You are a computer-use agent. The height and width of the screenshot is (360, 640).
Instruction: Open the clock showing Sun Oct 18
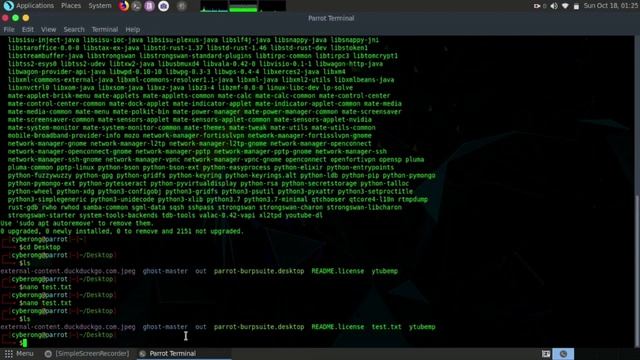611,6
